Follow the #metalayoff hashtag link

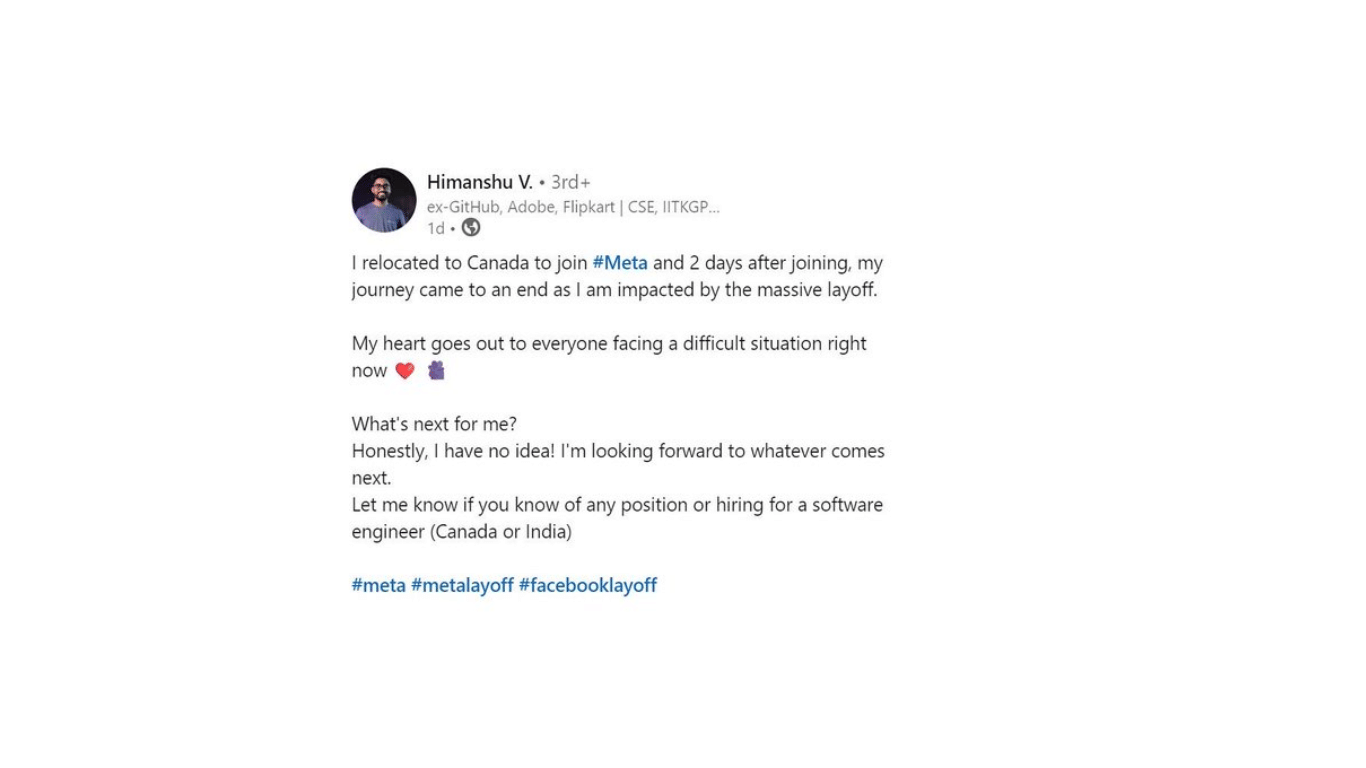tap(462, 585)
